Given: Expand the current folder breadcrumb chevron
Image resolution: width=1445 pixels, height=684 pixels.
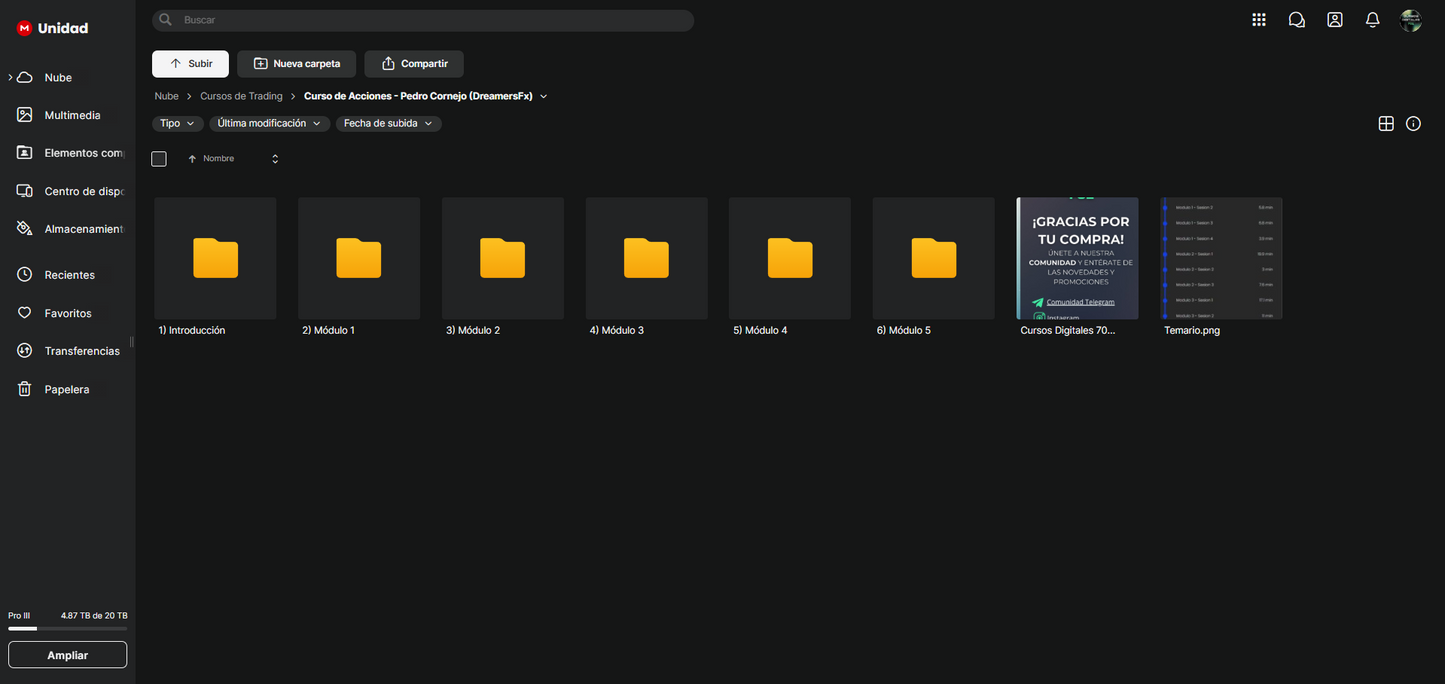Looking at the screenshot, I should (x=544, y=97).
